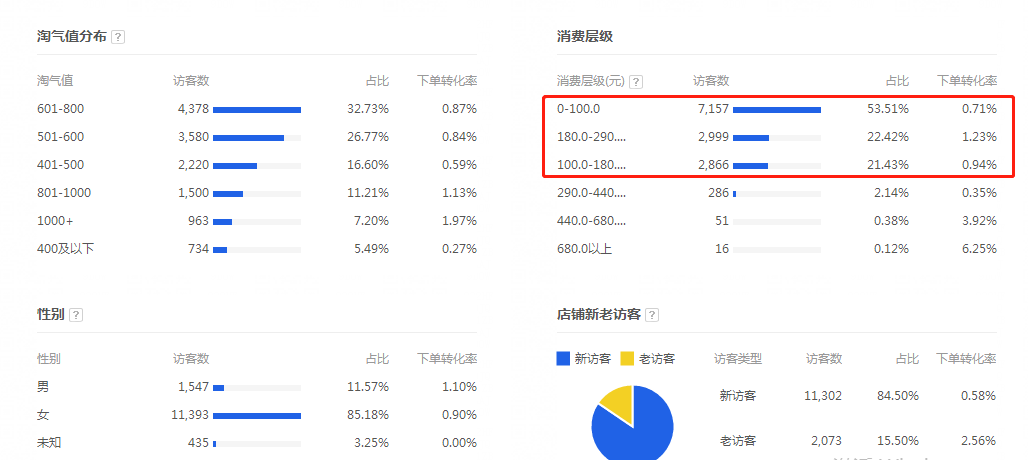Image resolution: width=1028 pixels, height=460 pixels.
Task: Click the bar in the 501-600 row
Action: point(257,138)
